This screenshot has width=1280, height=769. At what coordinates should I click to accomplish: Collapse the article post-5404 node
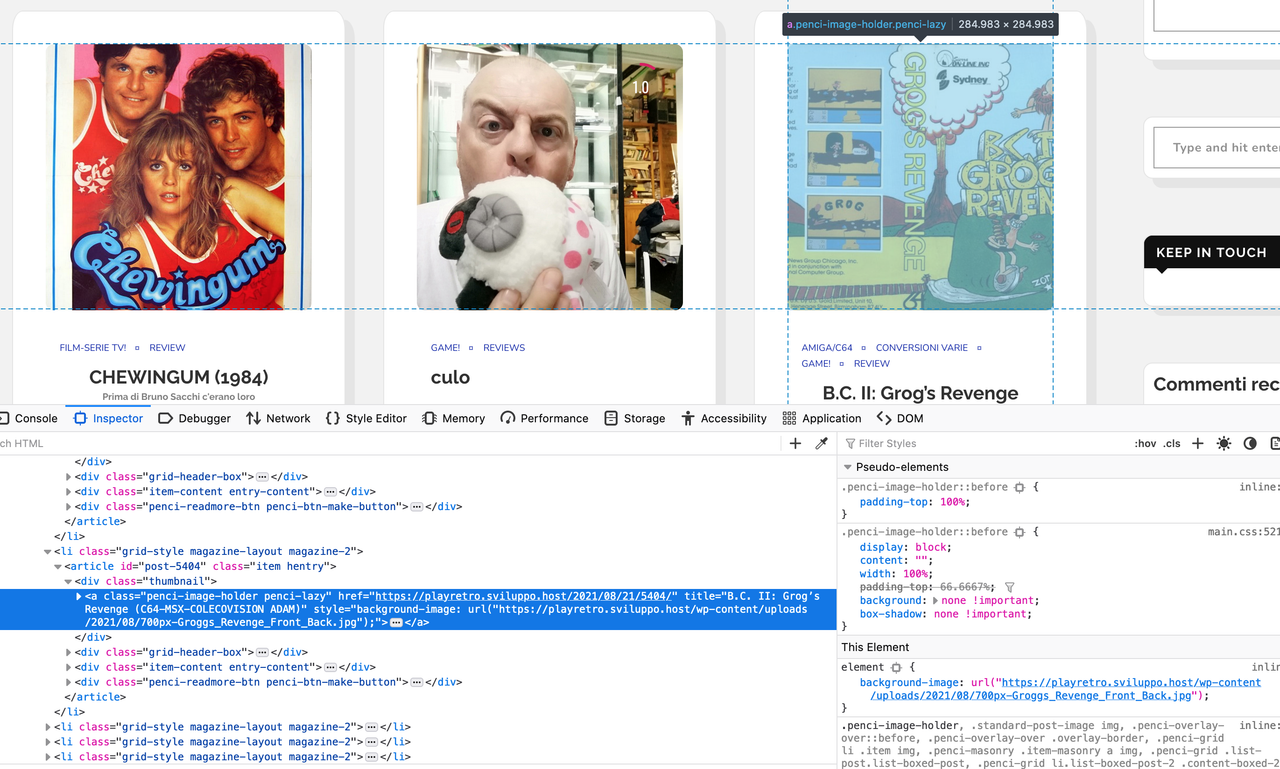tap(58, 566)
